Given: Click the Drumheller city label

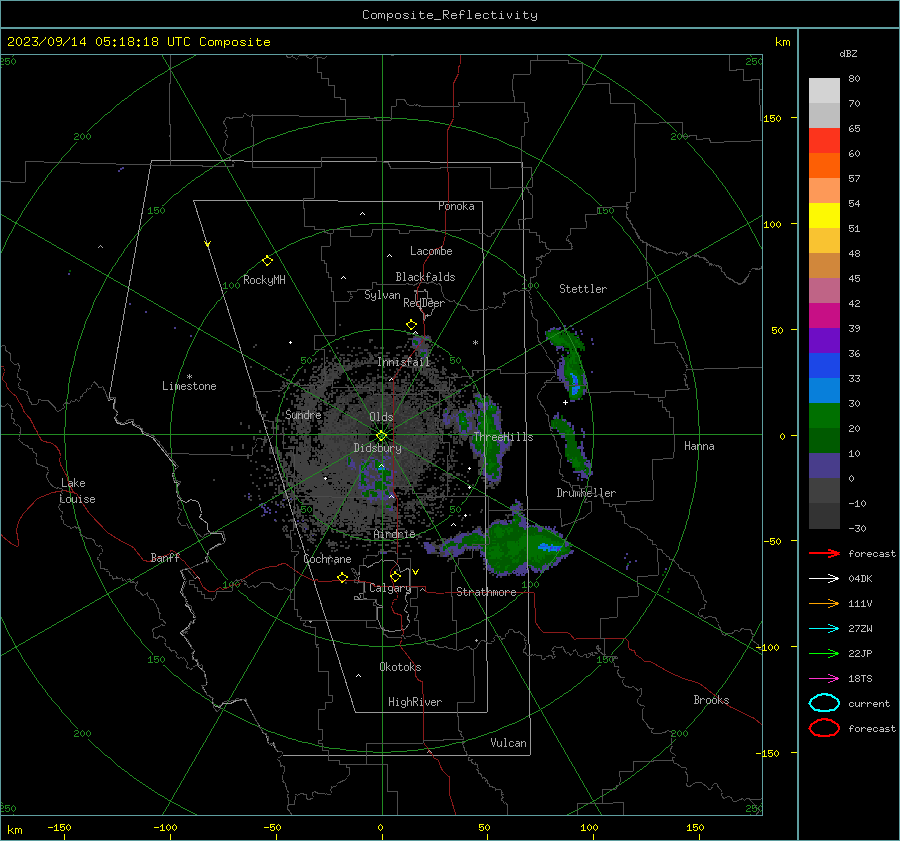Looking at the screenshot, I should pyautogui.click(x=586, y=493).
